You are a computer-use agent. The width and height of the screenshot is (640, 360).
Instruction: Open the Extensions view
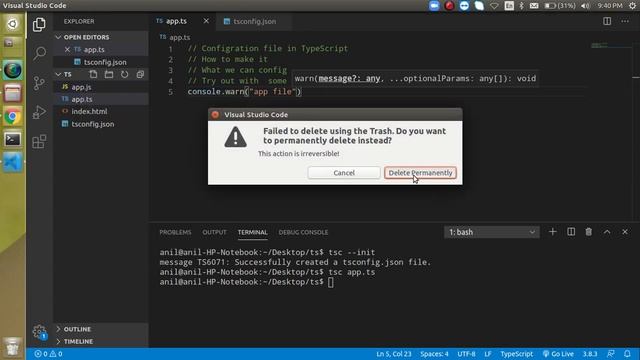pos(39,142)
